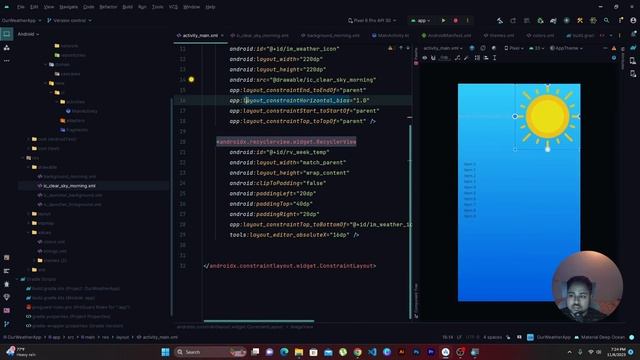Image resolution: width=640 pixels, height=360 pixels.
Task: Open more run actions menu beside stop
Action: [468, 20]
